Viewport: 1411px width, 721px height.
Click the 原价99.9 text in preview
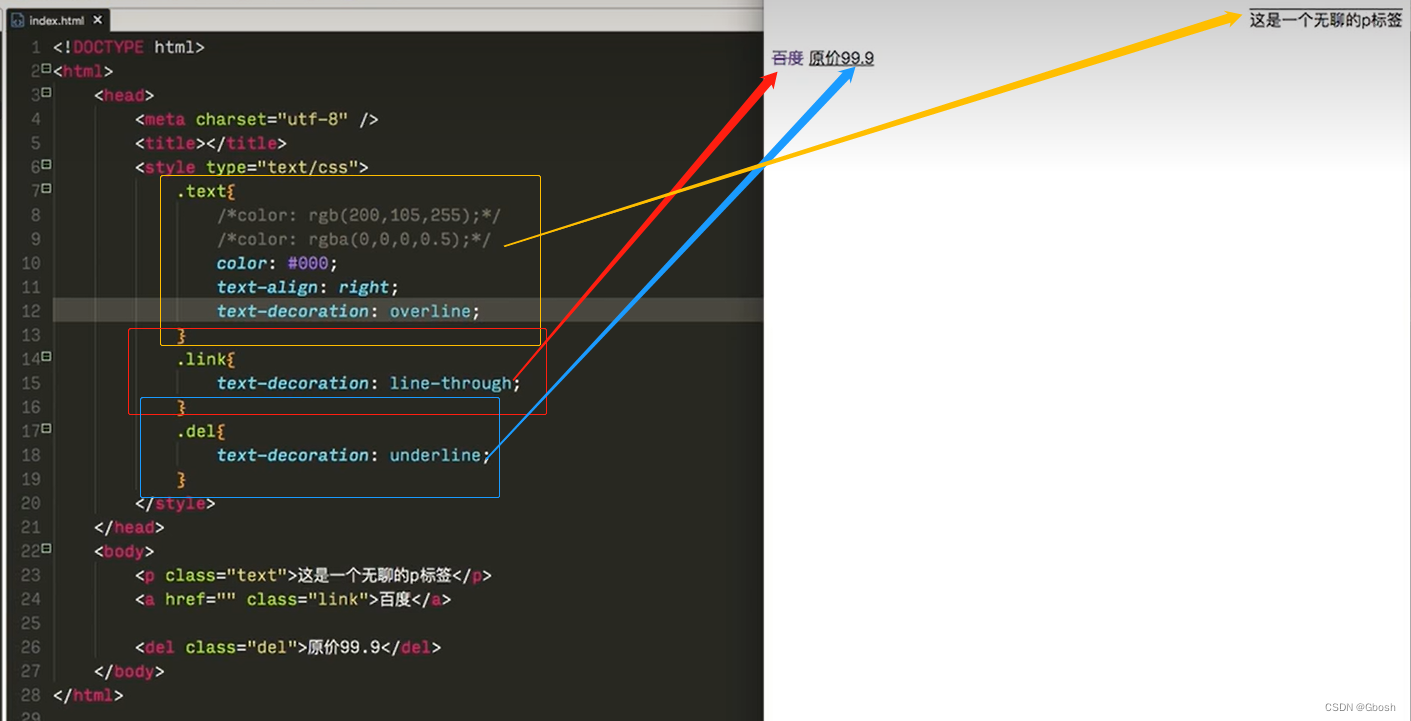841,58
